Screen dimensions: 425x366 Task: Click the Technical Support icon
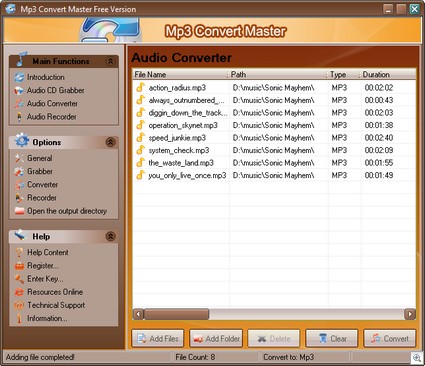click(19, 305)
